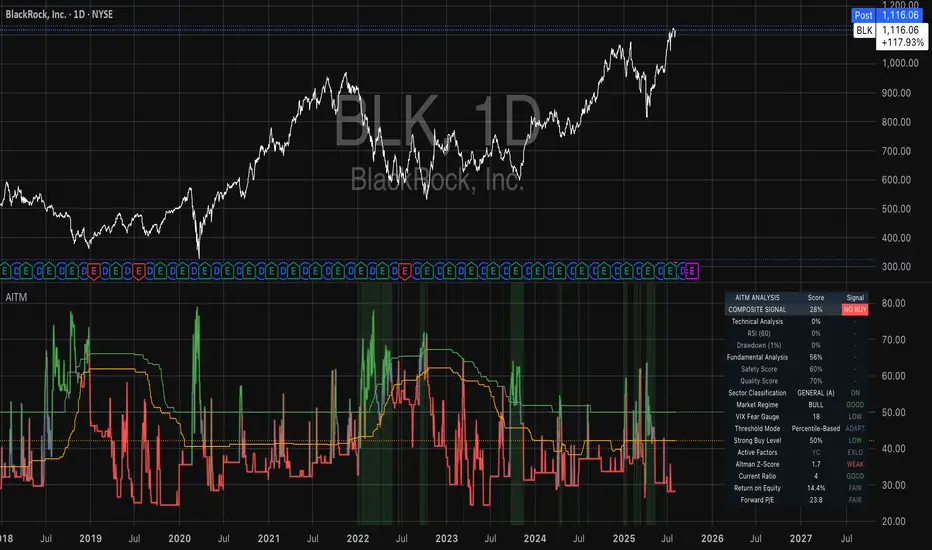Image resolution: width=932 pixels, height=550 pixels.
Task: Click the Altman Z-Score row label
Action: pos(757,464)
